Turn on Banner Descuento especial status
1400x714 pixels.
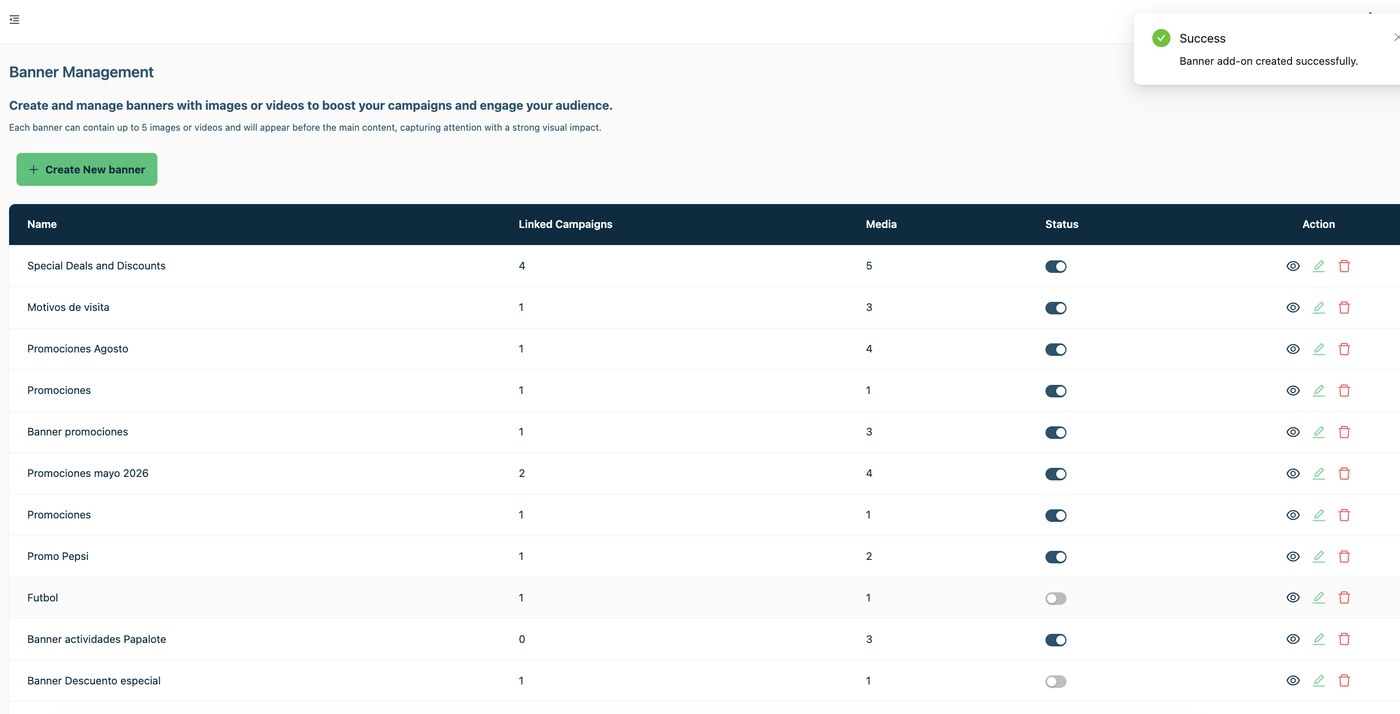coord(1056,682)
